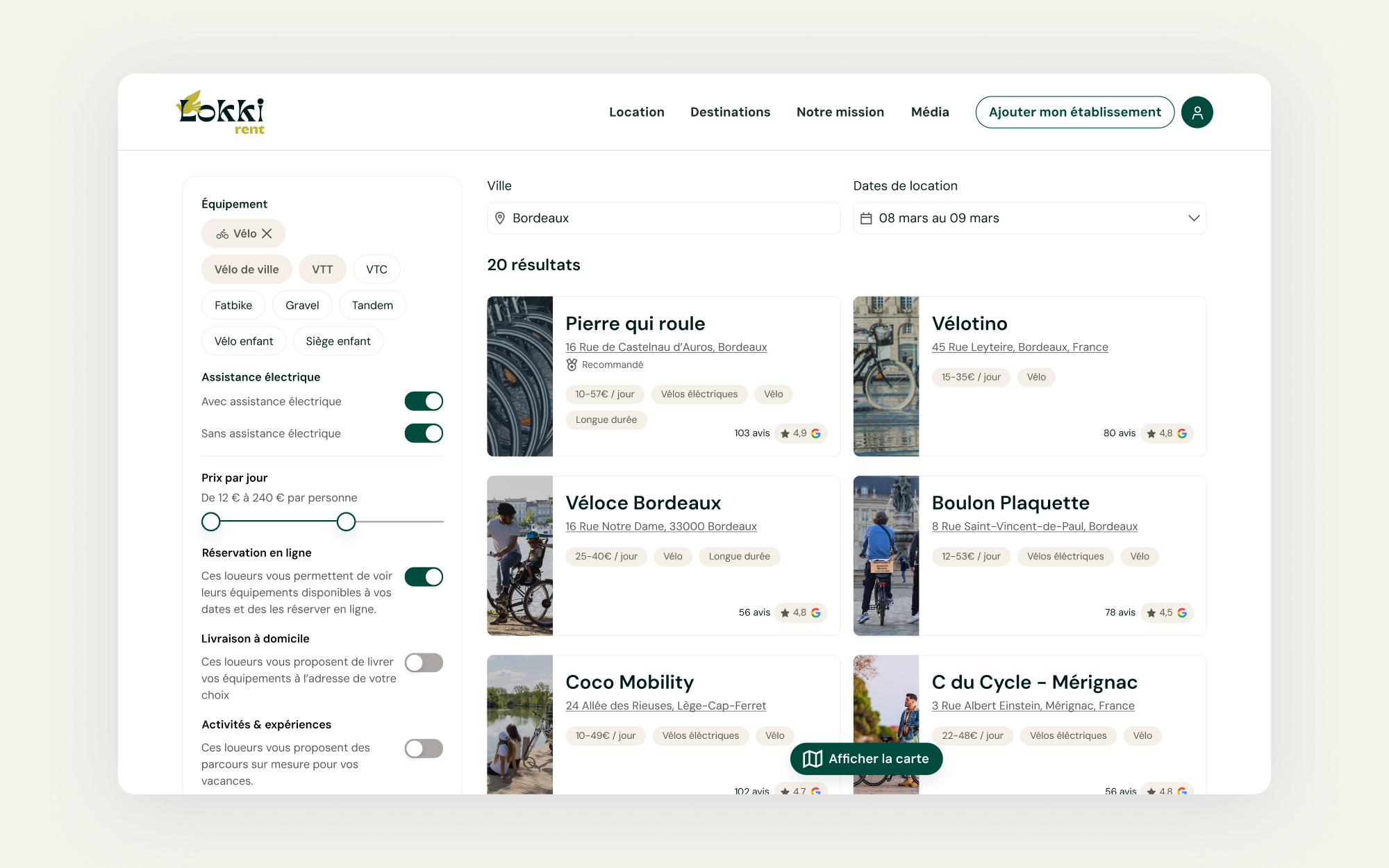Image resolution: width=1389 pixels, height=868 pixels.
Task: Open Véloce Bordeaux listing title
Action: [643, 503]
